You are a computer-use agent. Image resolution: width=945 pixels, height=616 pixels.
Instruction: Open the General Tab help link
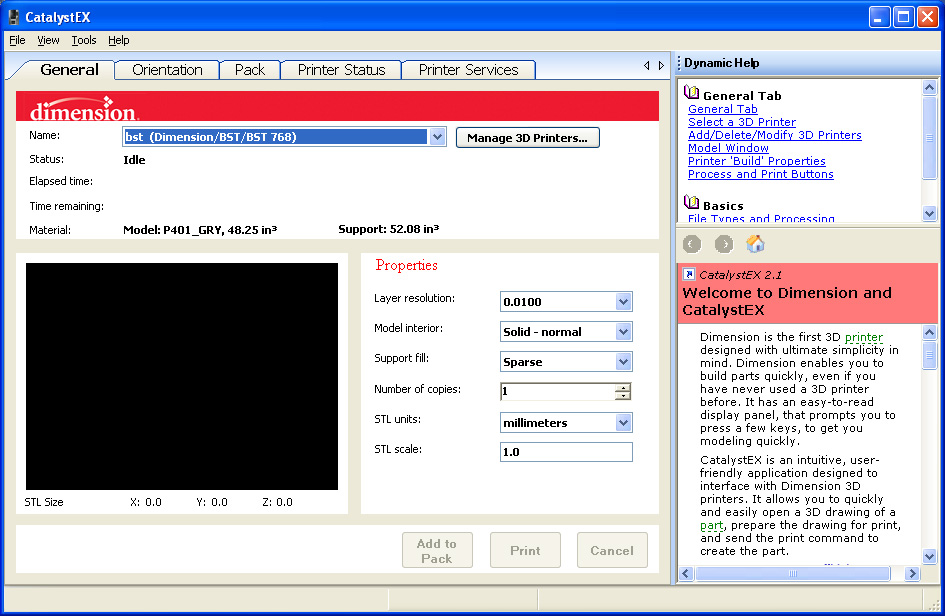coord(723,109)
